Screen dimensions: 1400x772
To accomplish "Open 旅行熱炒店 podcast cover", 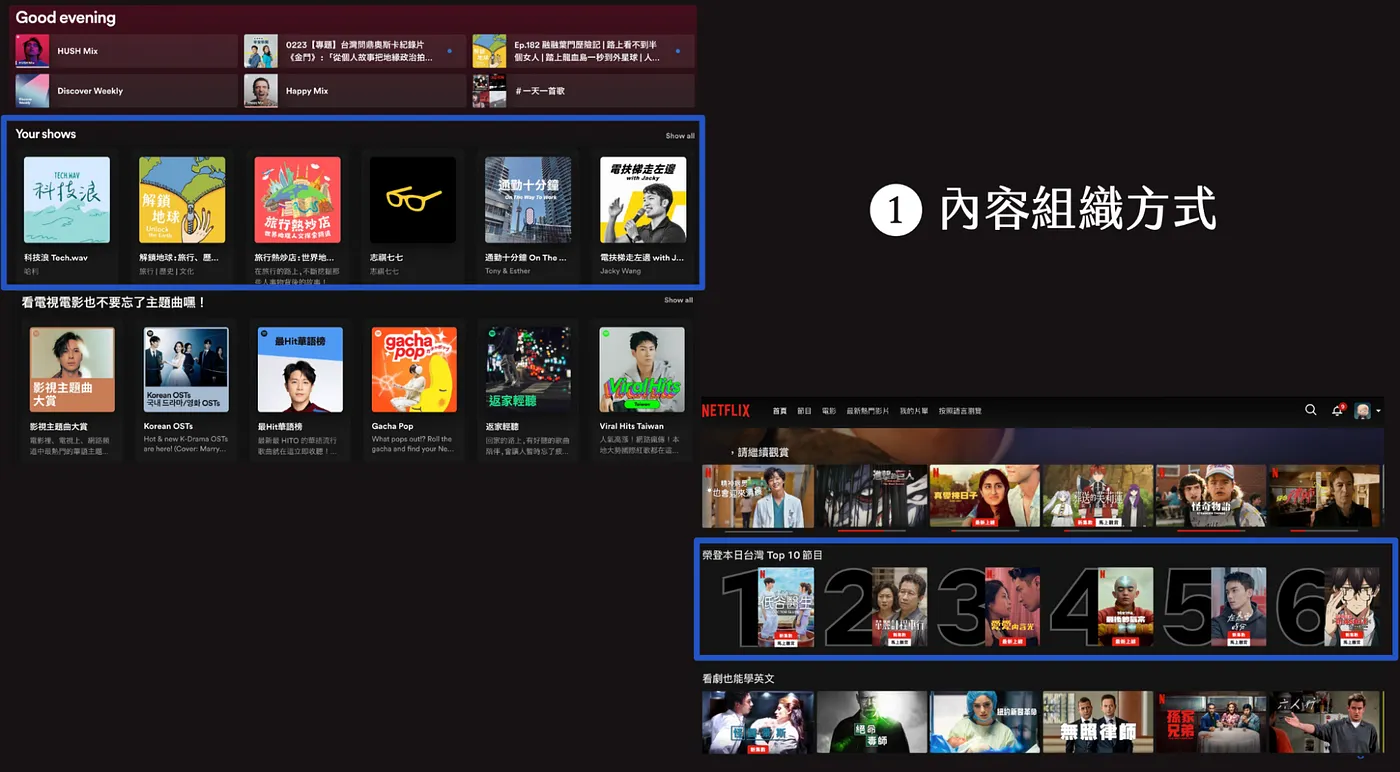I will (297, 200).
